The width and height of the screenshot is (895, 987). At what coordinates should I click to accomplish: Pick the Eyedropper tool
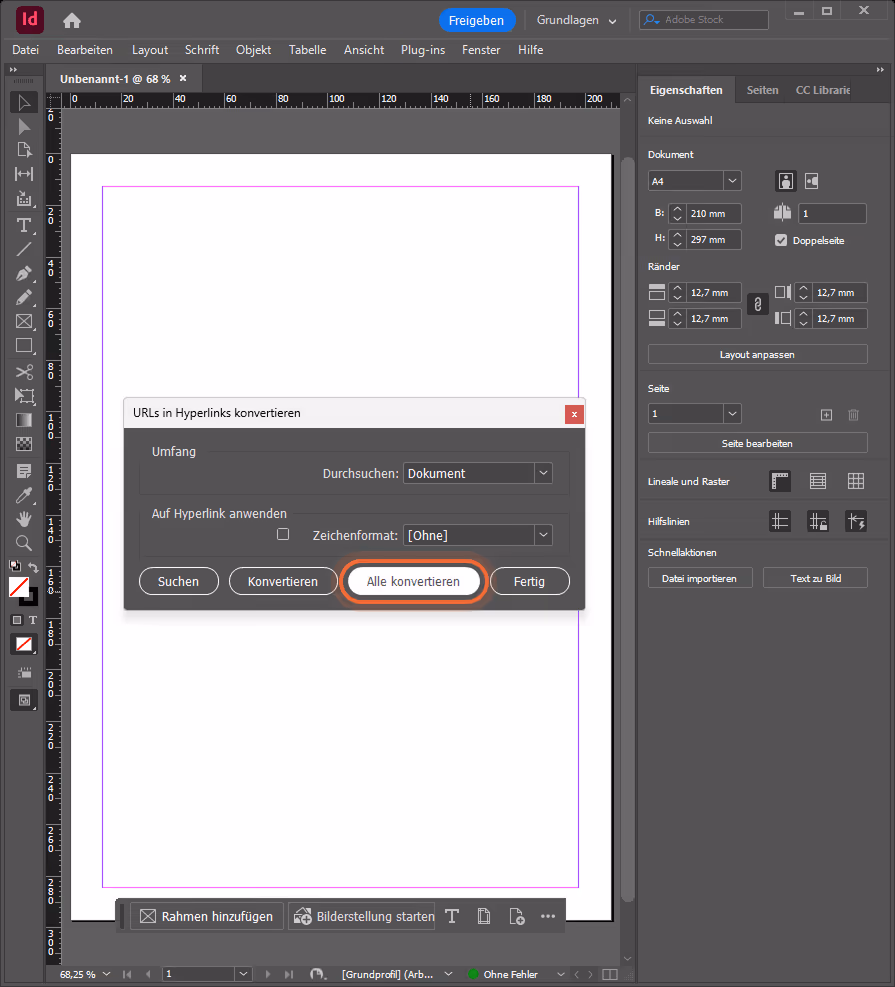[x=24, y=495]
